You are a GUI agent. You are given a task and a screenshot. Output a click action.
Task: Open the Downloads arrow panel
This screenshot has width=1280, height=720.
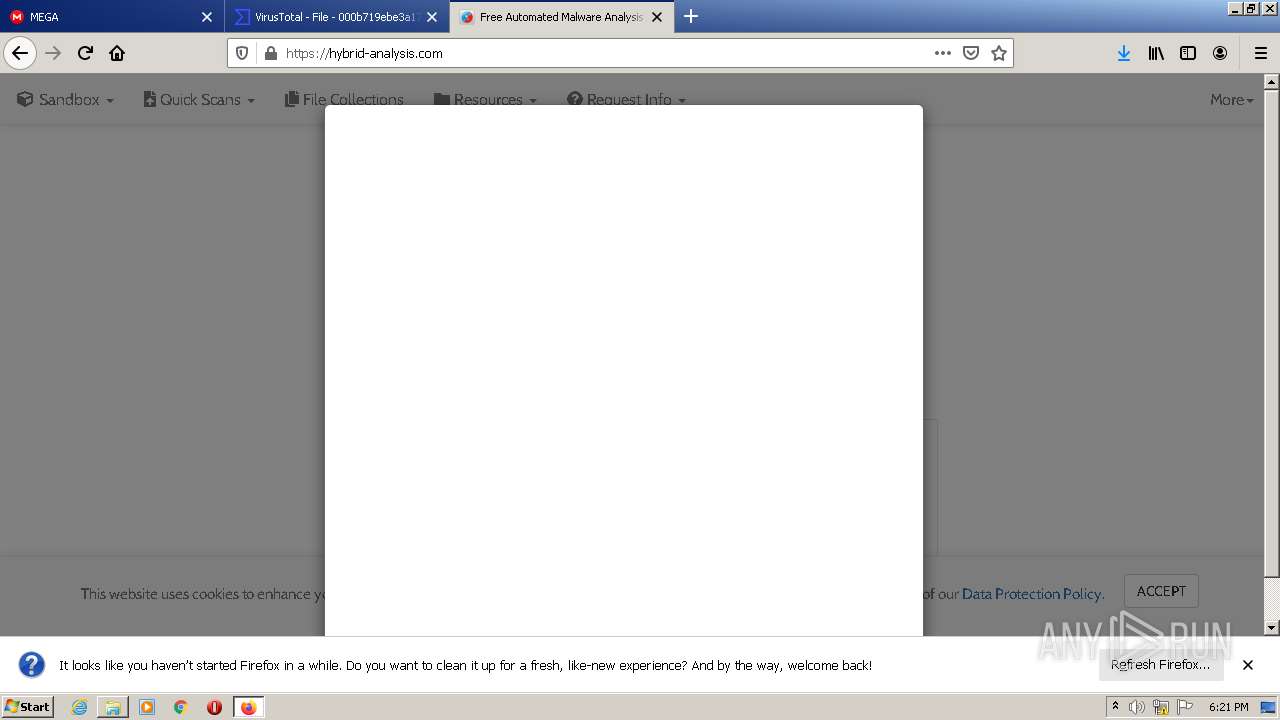coord(1124,53)
